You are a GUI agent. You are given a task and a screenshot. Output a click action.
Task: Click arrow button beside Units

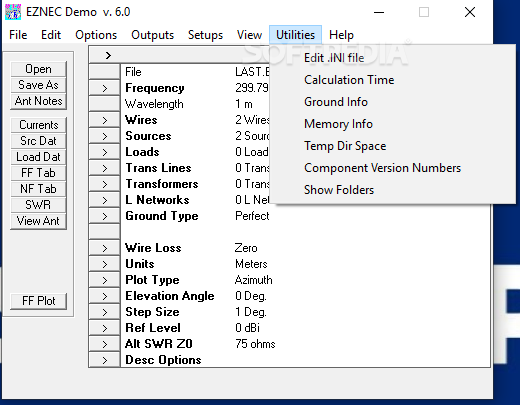coord(105,264)
